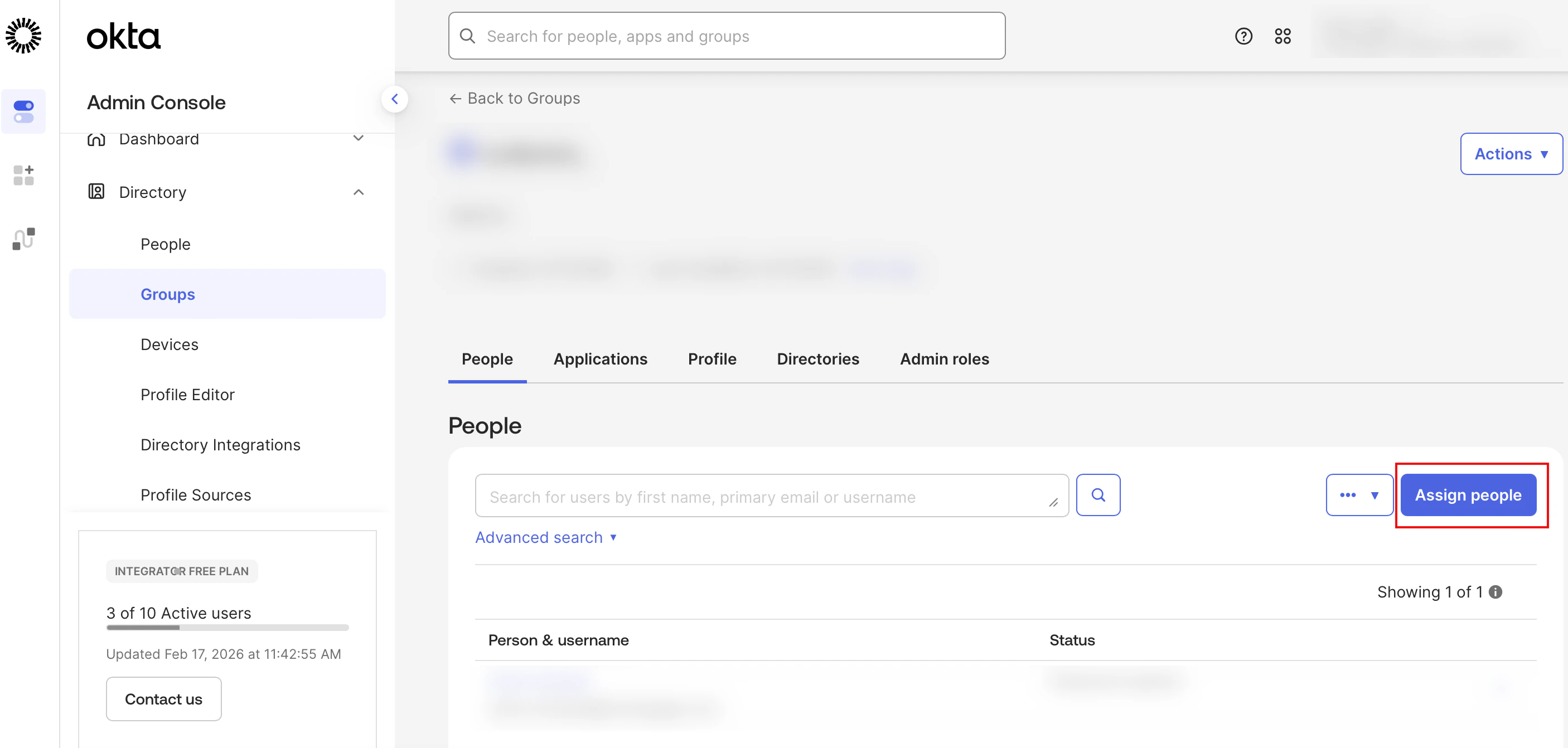1568x748 pixels.
Task: Open the apps grid icon in the header
Action: click(x=1283, y=36)
